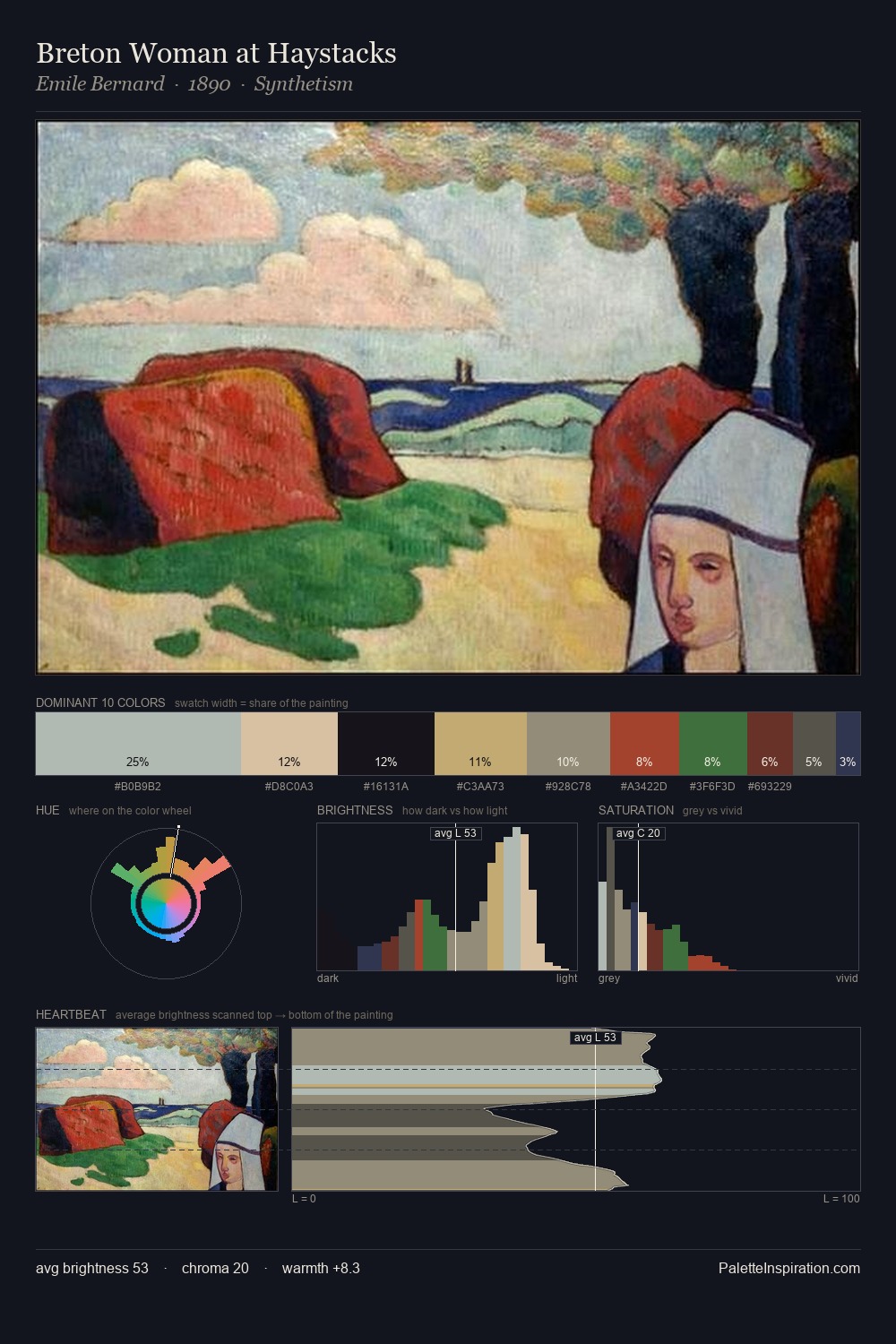The width and height of the screenshot is (896, 1344).
Task: Click the 11% tan swatch #C3AA73
Action: click(x=480, y=744)
